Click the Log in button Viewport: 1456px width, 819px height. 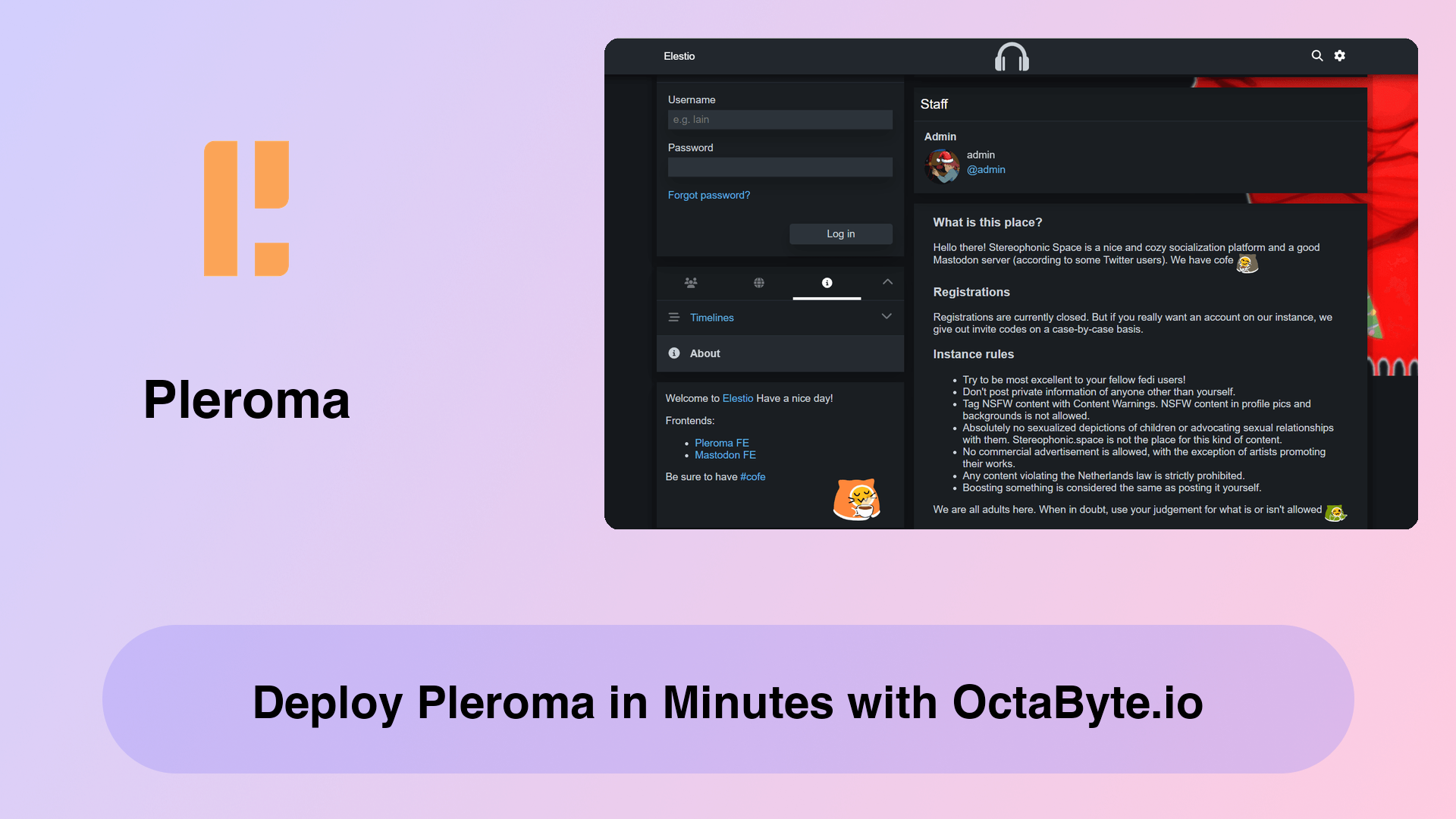pos(841,234)
